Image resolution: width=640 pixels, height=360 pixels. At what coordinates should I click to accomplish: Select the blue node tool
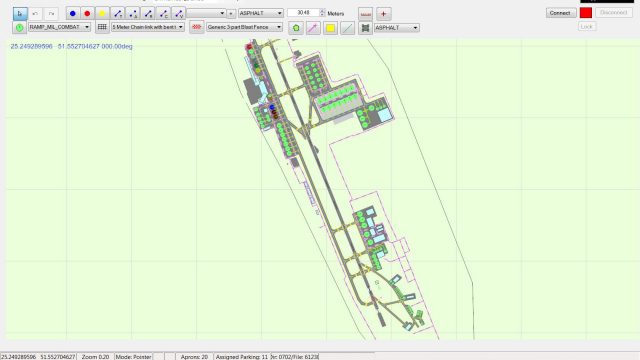point(73,13)
